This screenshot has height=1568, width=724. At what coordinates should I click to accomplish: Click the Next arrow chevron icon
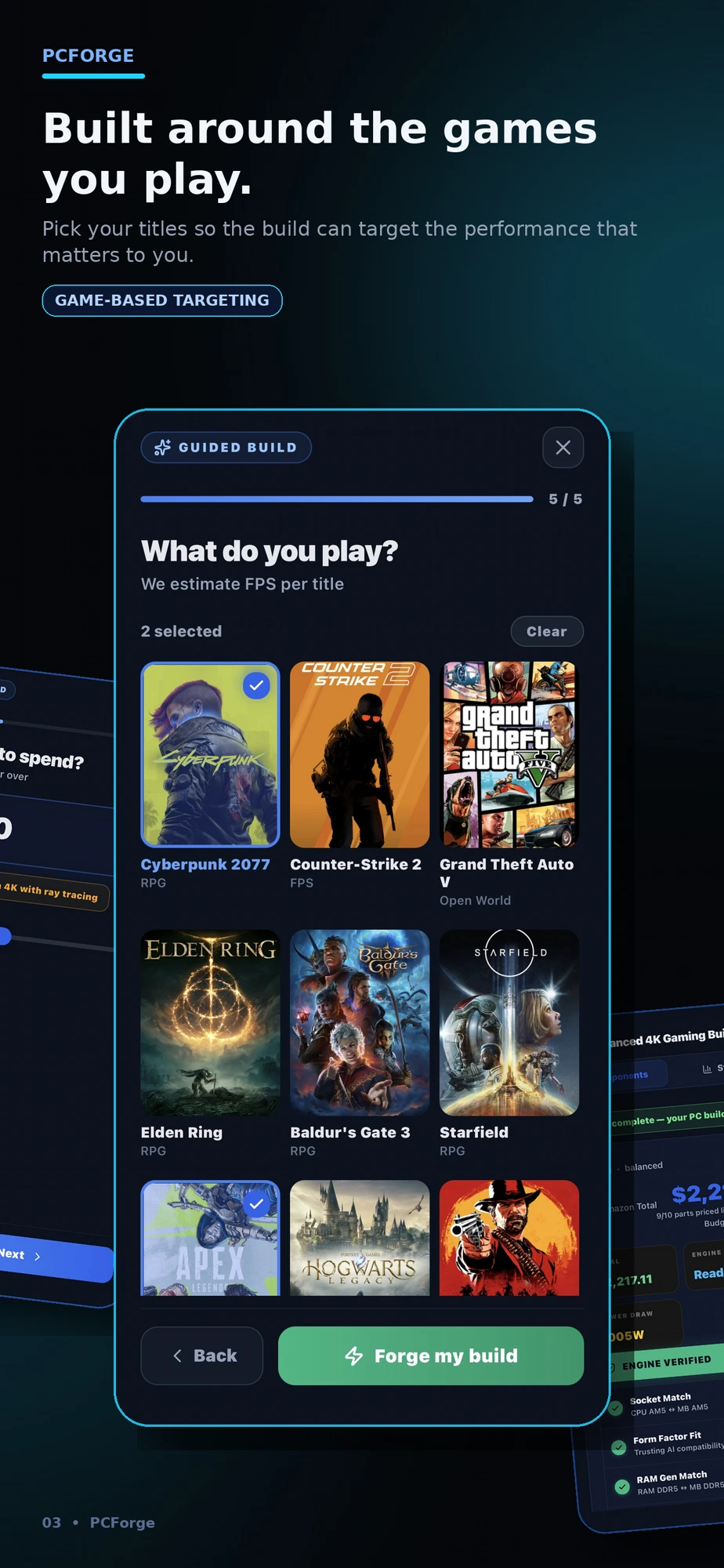tap(38, 1256)
